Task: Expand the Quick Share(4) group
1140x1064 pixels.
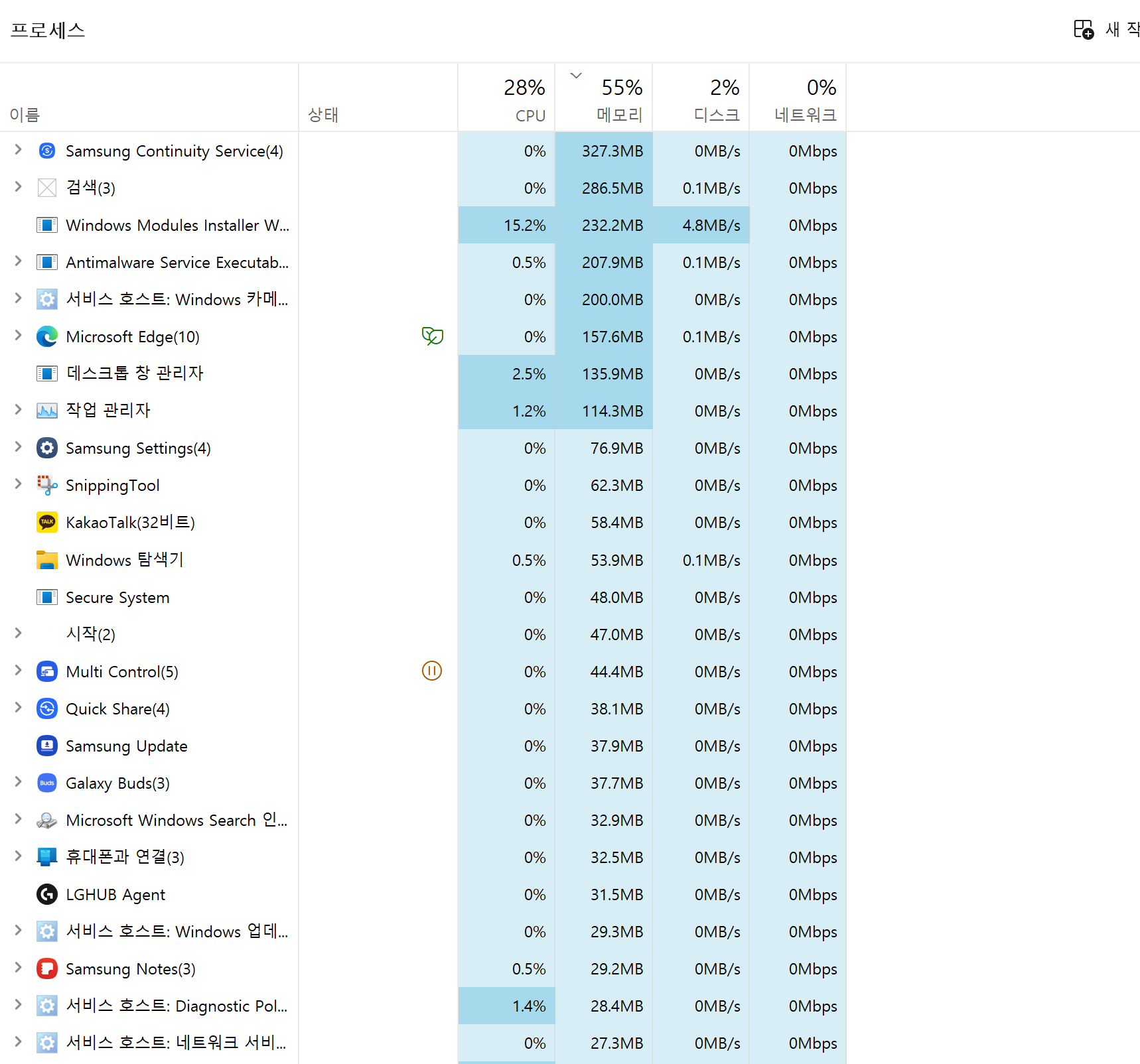Action: click(19, 707)
